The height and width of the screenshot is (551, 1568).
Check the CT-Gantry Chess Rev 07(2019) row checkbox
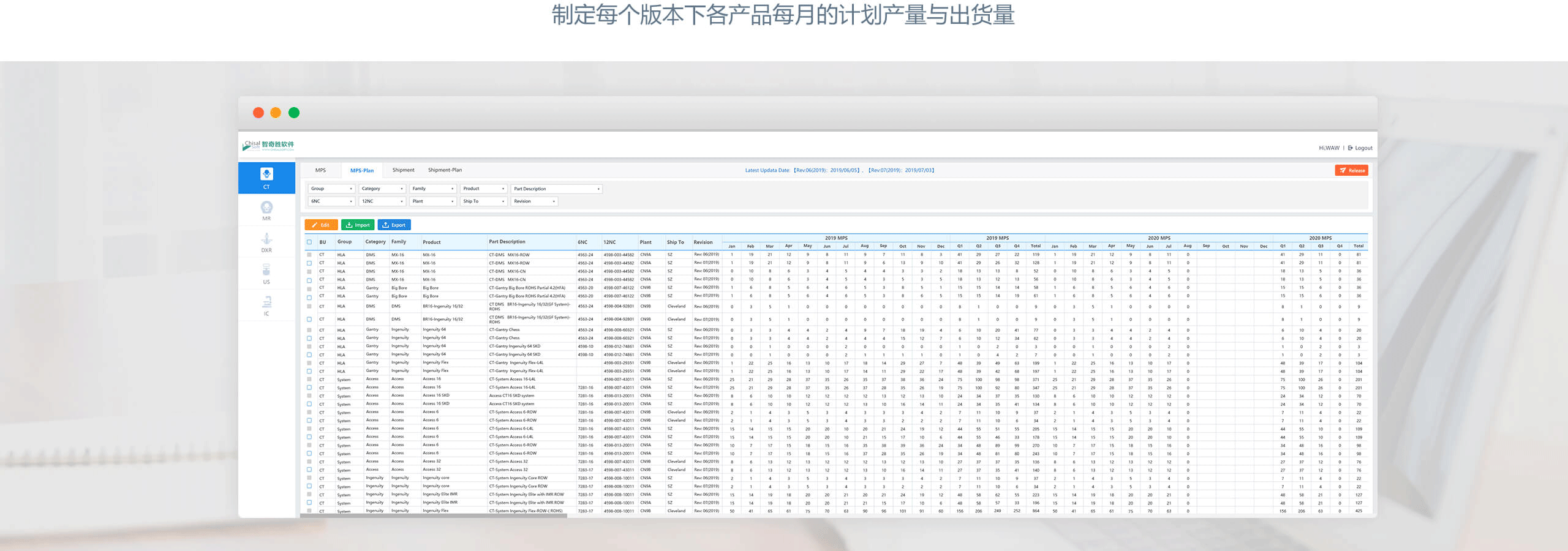(x=309, y=338)
